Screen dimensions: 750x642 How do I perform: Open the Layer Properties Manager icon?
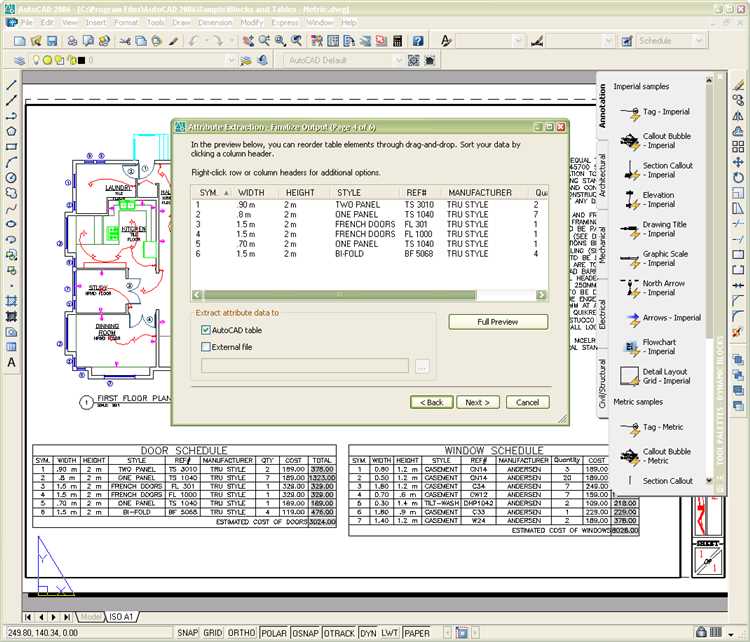(x=19, y=61)
